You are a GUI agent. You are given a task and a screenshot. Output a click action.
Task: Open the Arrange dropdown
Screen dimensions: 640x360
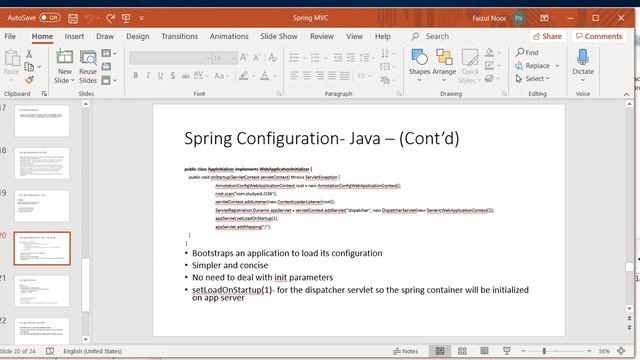click(444, 65)
